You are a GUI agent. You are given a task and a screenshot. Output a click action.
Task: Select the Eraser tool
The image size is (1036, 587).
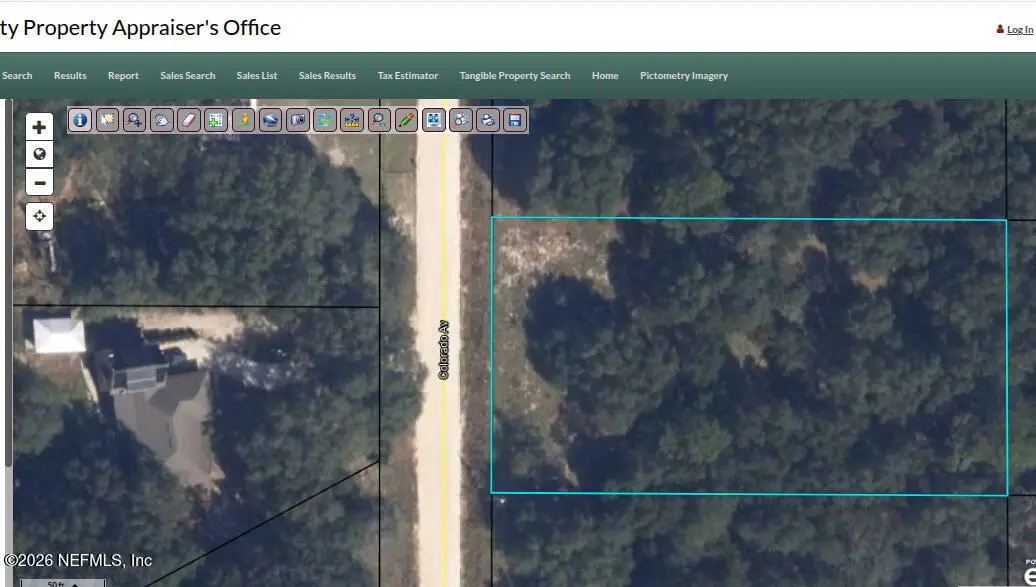click(189, 119)
